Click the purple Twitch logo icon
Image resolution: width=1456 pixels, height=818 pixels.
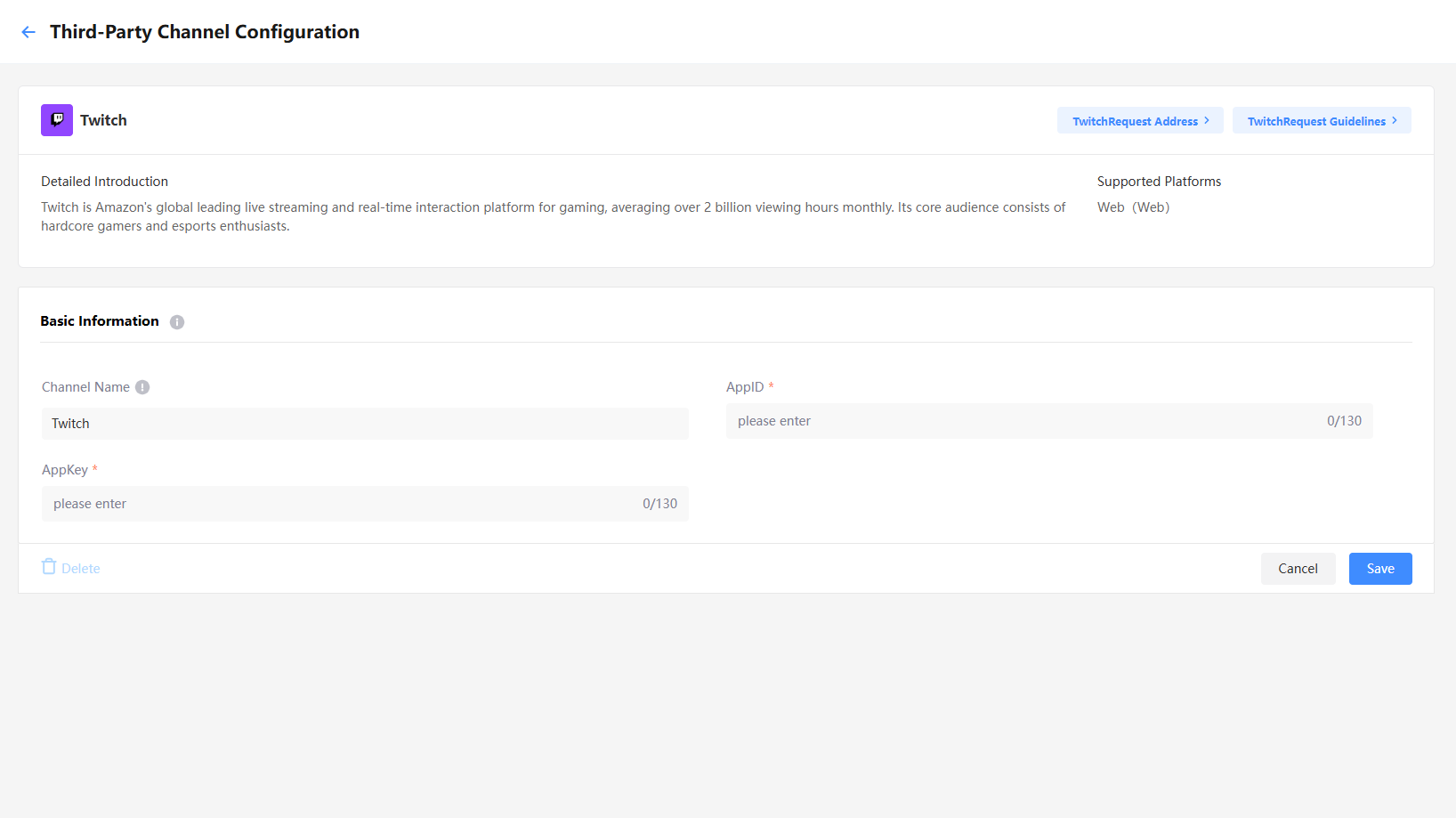coord(57,120)
